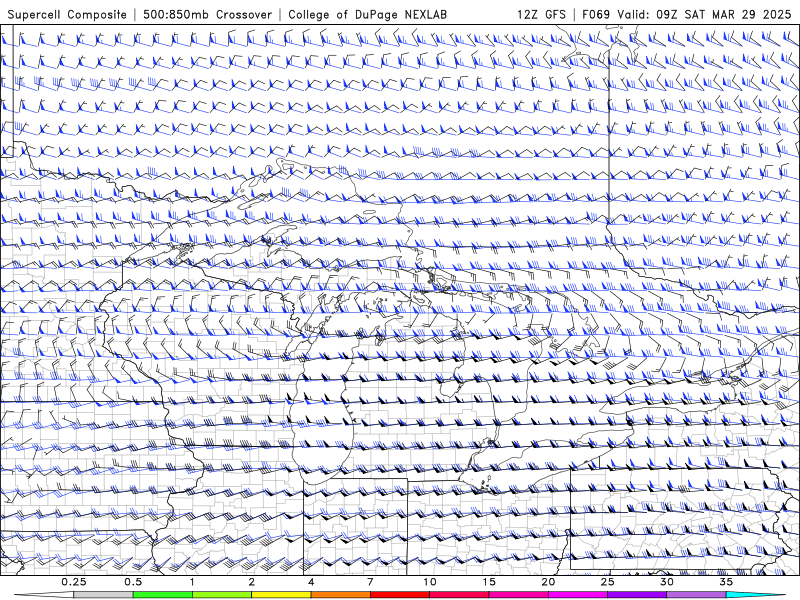
Task: Select the orange 4–7 color bar segment
Action: click(x=340, y=595)
